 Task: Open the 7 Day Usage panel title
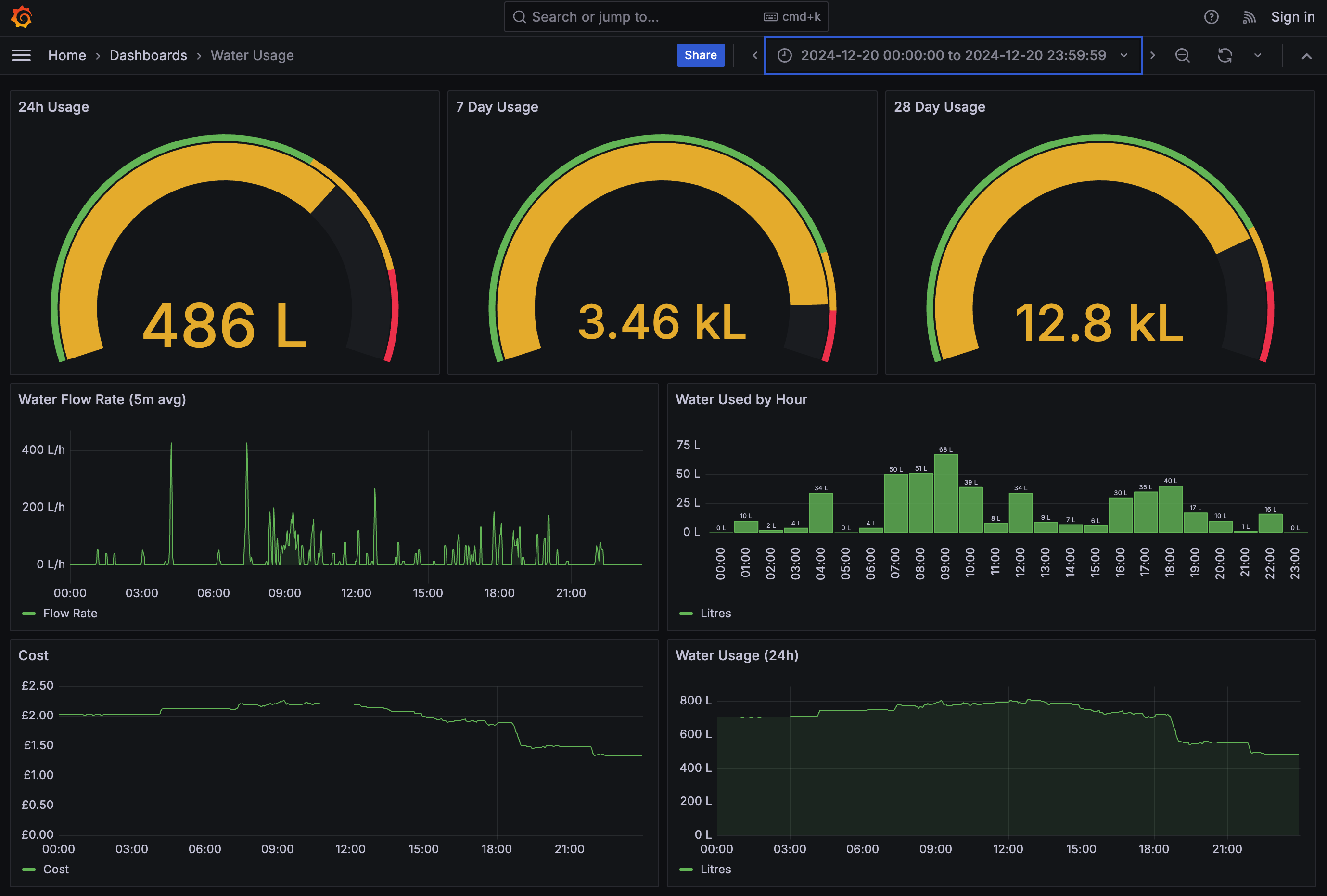(497, 107)
